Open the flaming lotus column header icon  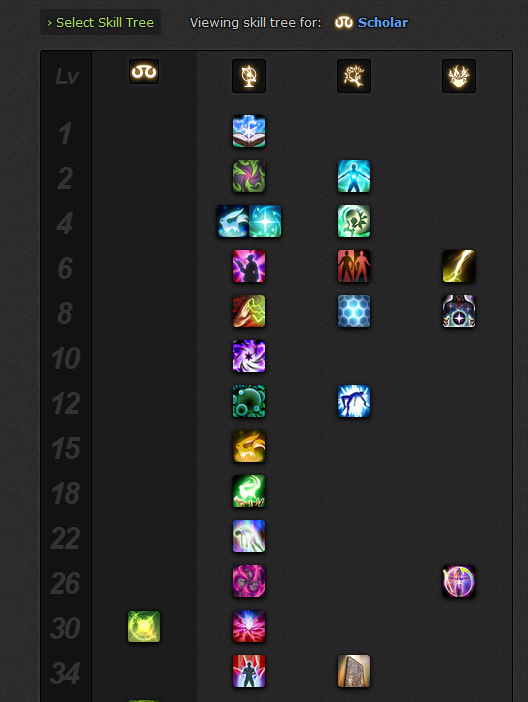[x=459, y=76]
